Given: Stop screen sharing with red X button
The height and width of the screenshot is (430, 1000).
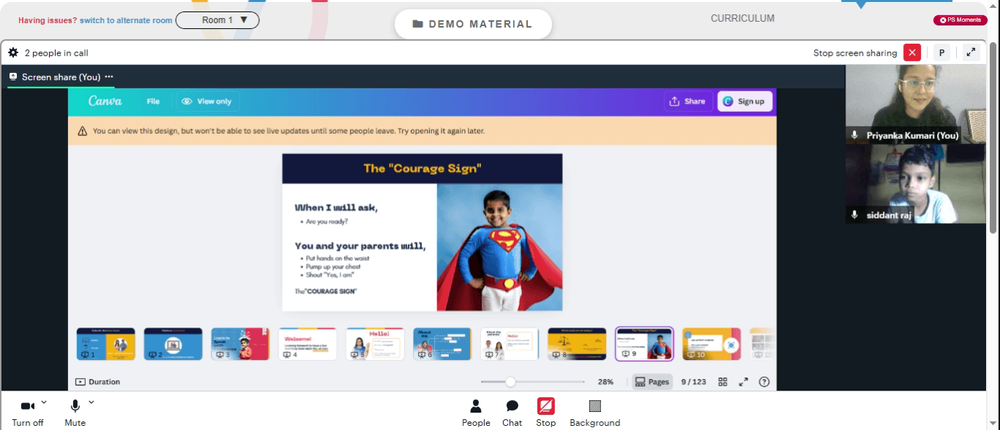Looking at the screenshot, I should [913, 53].
